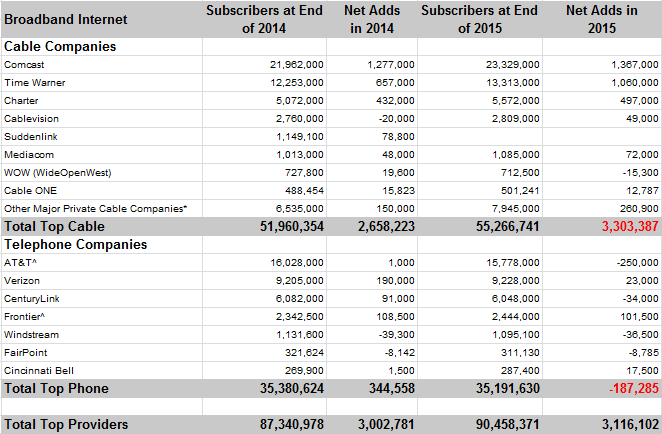Screen dimensions: 662x434
Task: Select the Charter row label
Action: point(21,101)
